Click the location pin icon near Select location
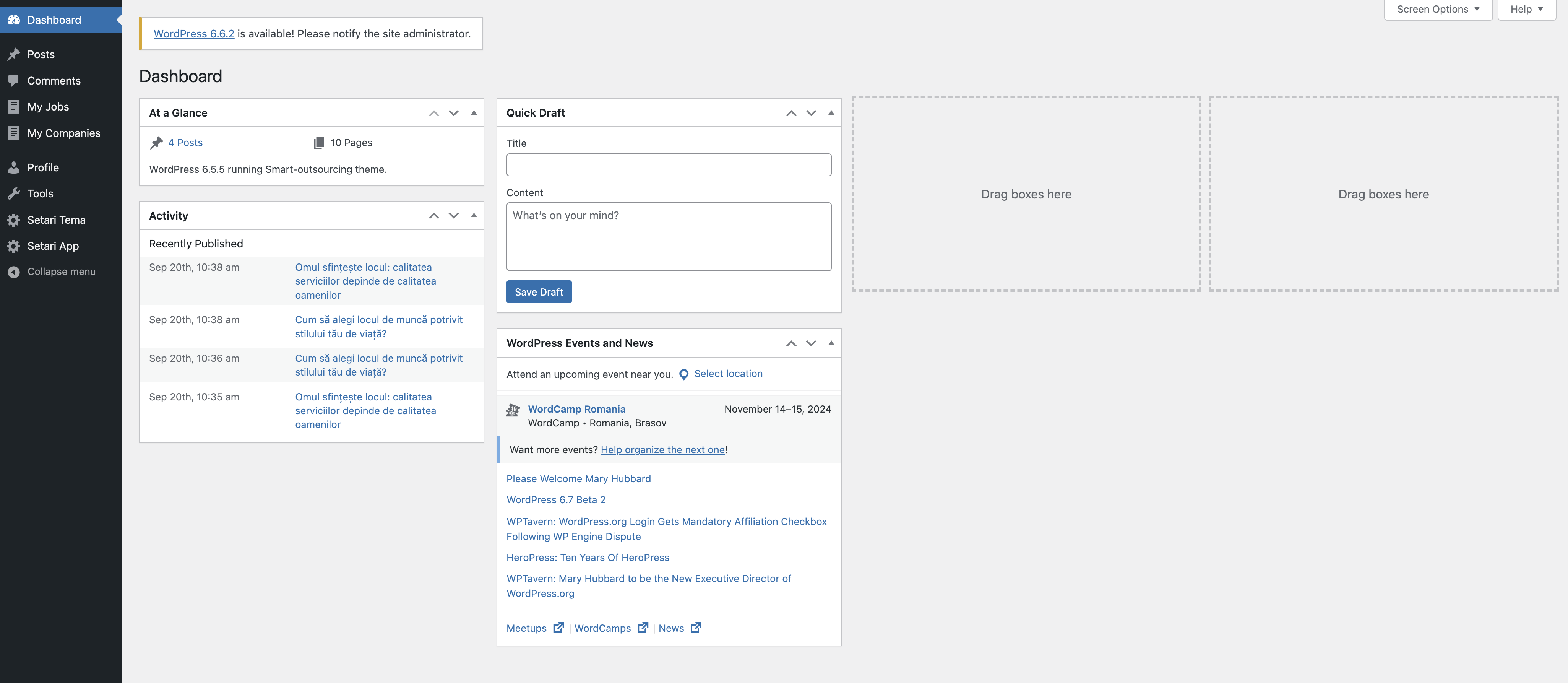Screen dimensions: 1568x683 tap(683, 374)
